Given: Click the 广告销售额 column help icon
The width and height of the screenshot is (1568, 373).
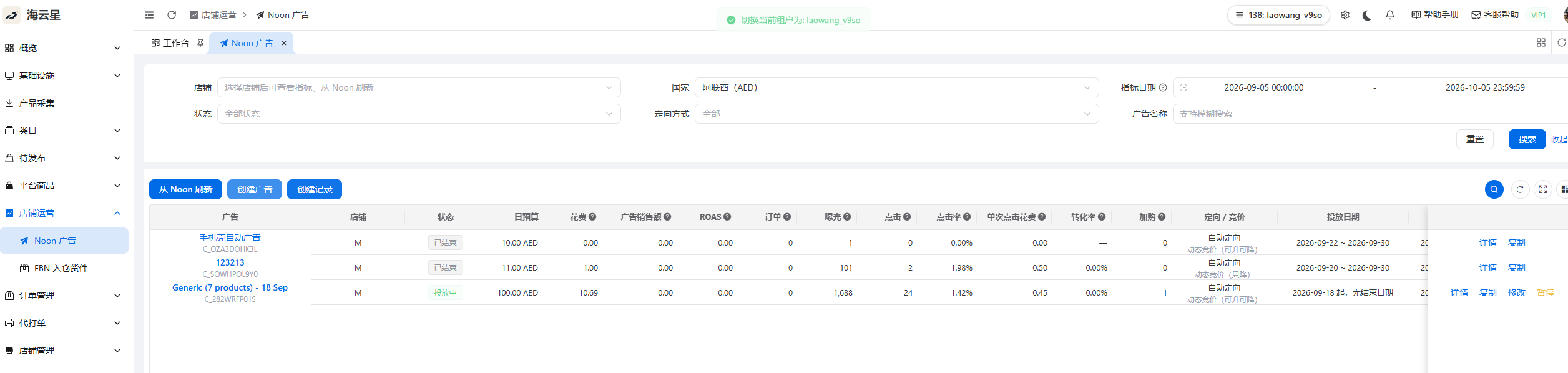Looking at the screenshot, I should pyautogui.click(x=667, y=217).
